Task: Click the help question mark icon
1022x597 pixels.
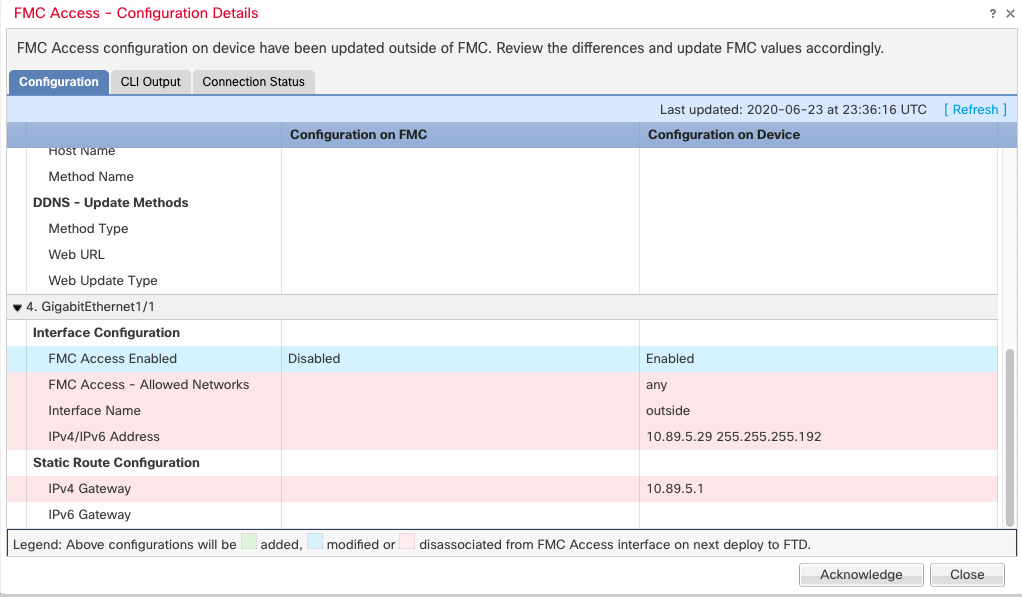Action: click(x=993, y=14)
